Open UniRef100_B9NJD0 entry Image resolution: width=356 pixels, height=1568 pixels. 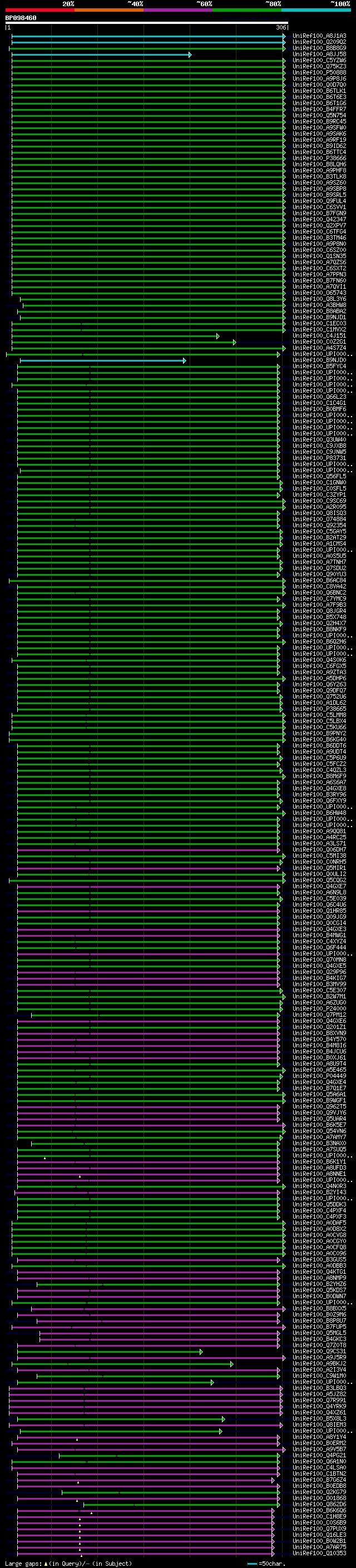tap(319, 360)
